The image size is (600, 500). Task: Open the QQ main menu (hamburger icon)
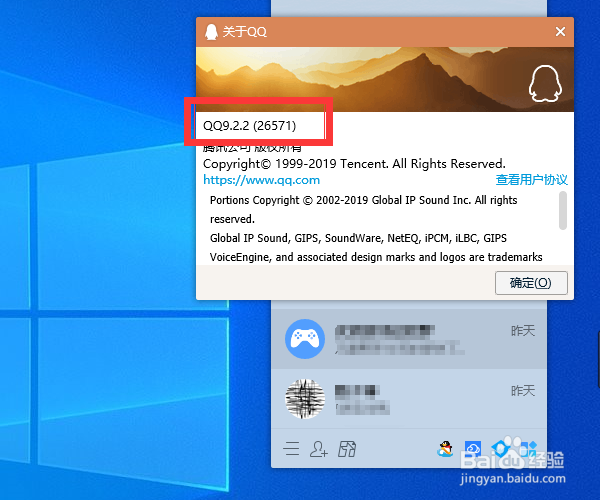(x=292, y=448)
